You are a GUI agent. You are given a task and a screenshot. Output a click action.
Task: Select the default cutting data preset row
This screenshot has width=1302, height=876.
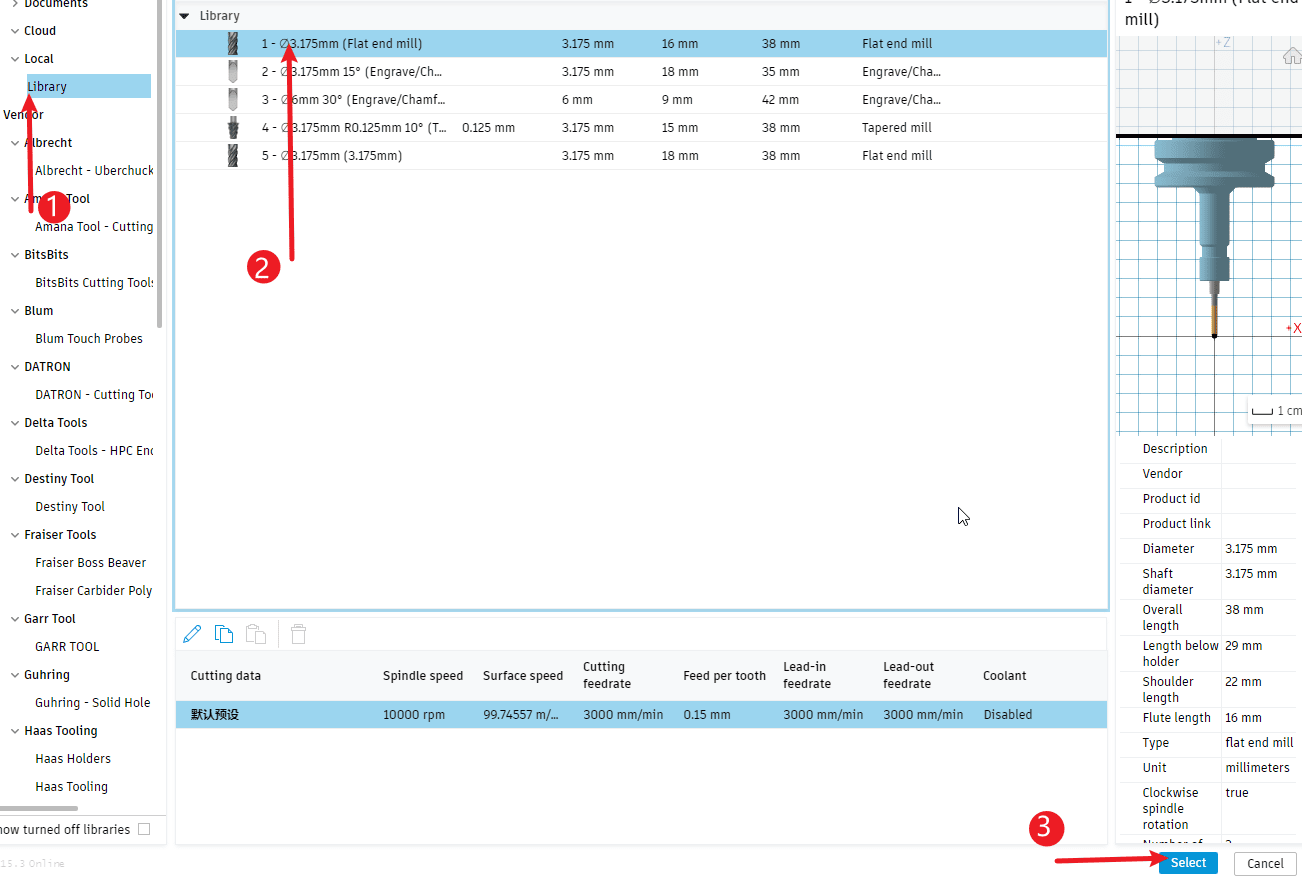tap(640, 715)
